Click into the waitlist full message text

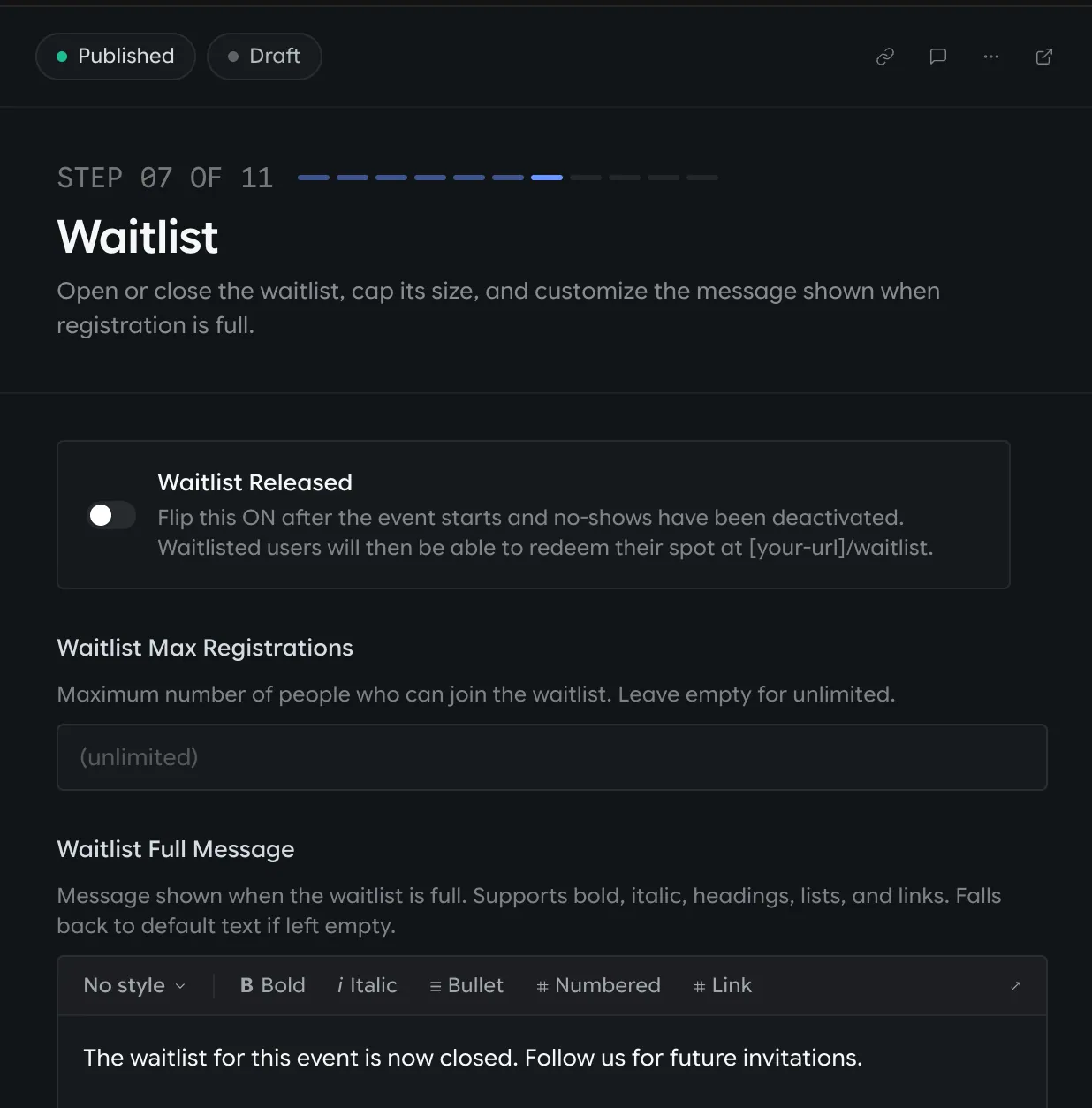tap(473, 1058)
